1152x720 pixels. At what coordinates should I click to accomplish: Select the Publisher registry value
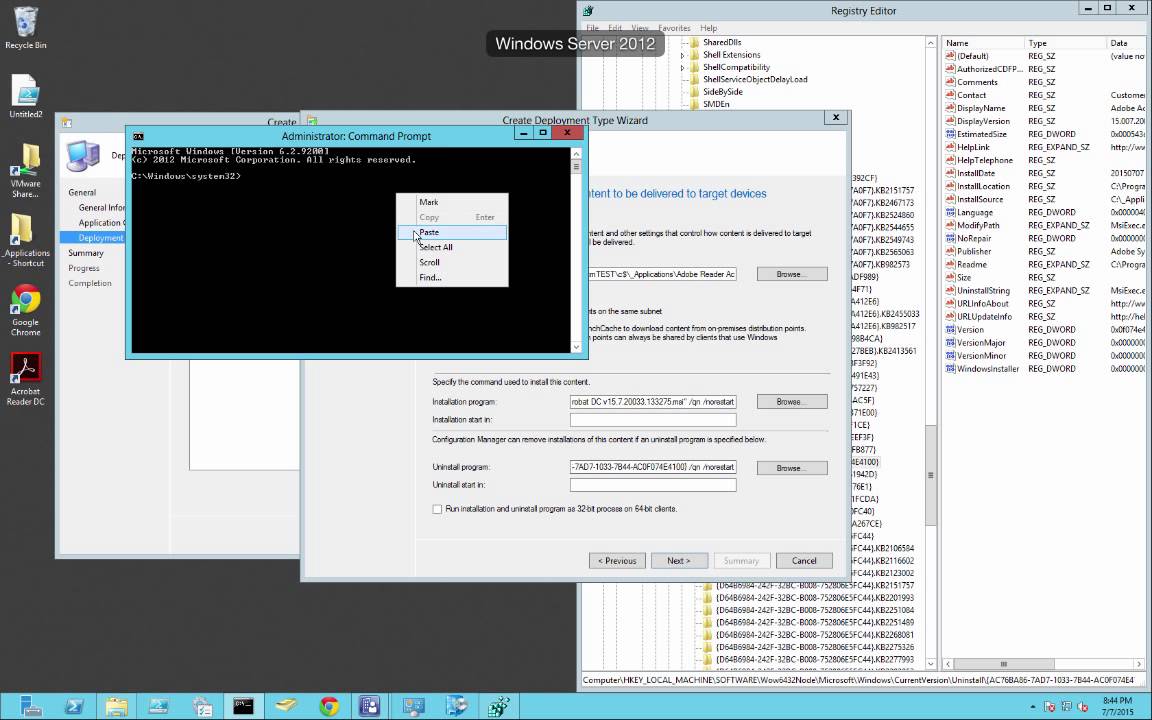[x=974, y=251]
